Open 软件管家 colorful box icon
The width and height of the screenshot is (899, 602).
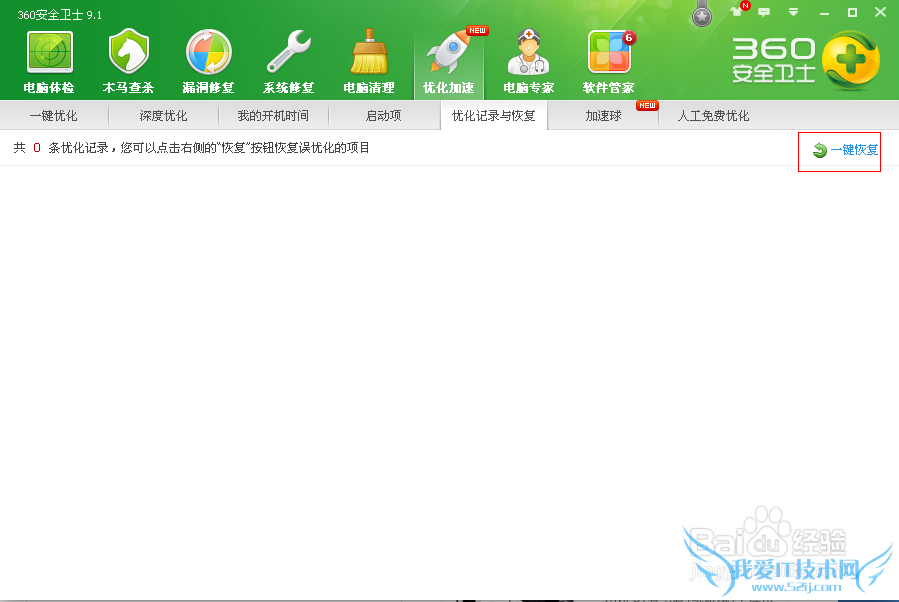[609, 52]
